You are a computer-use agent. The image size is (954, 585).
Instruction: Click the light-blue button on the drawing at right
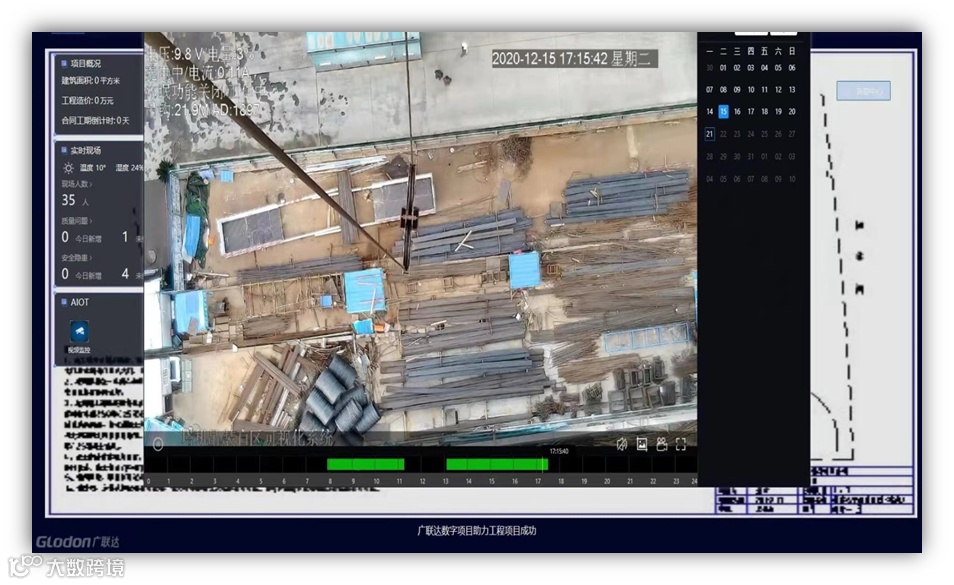[x=864, y=91]
